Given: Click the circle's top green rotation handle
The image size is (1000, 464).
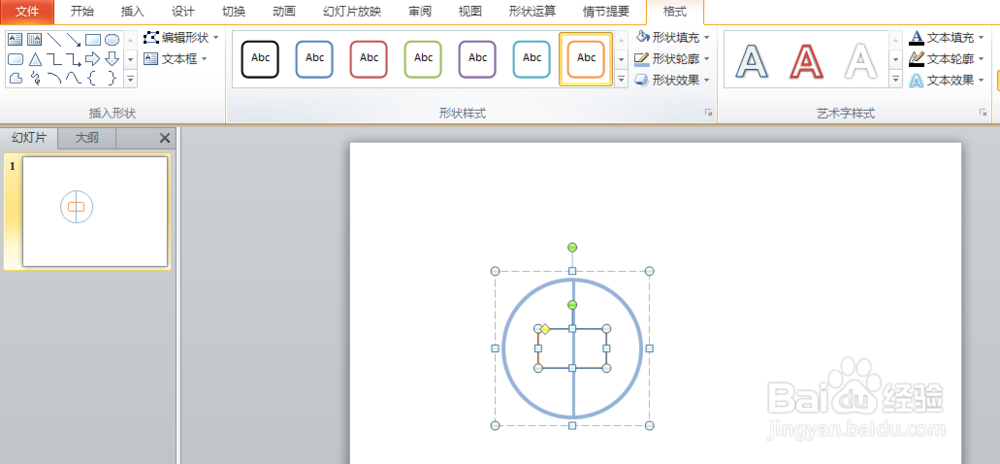Looking at the screenshot, I should pos(572,247).
